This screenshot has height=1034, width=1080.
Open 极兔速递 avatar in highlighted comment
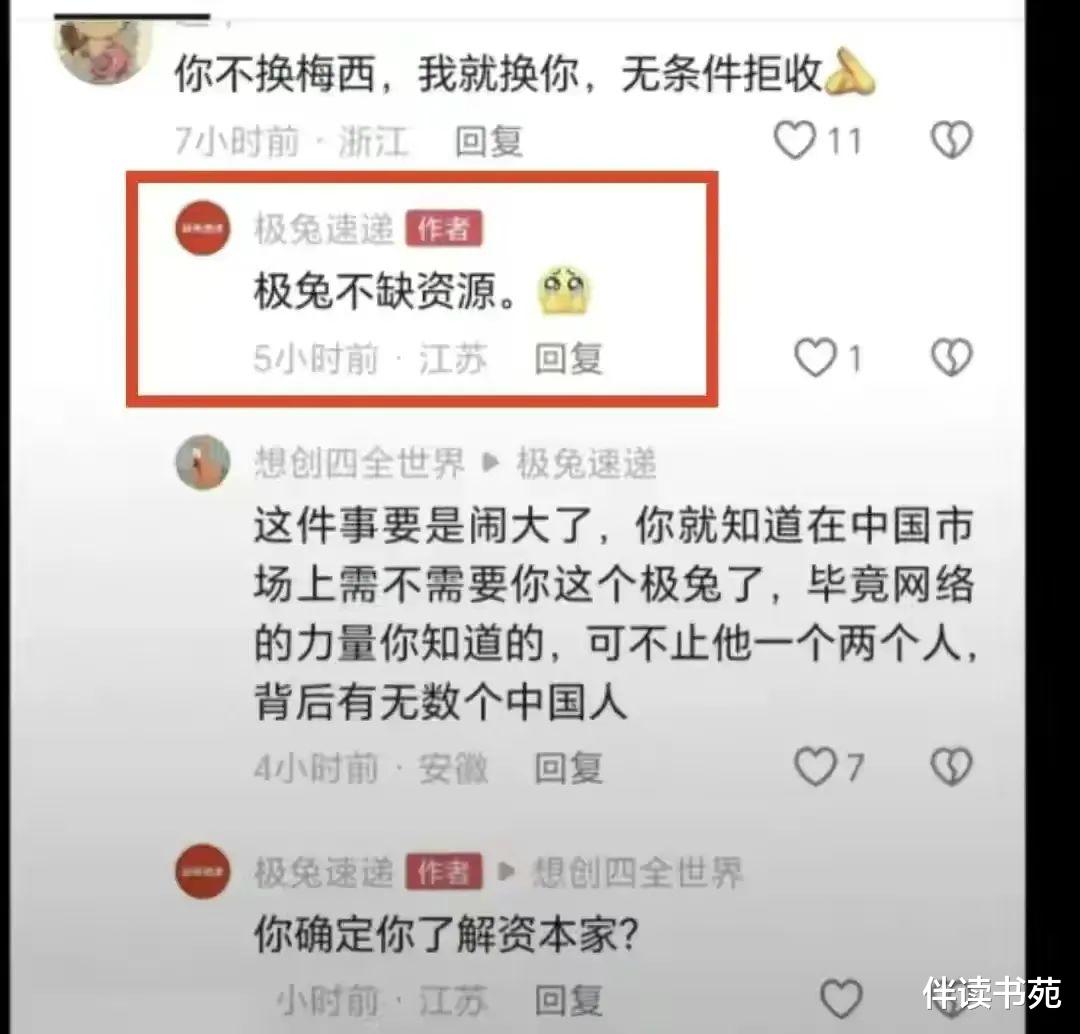pyautogui.click(x=202, y=228)
